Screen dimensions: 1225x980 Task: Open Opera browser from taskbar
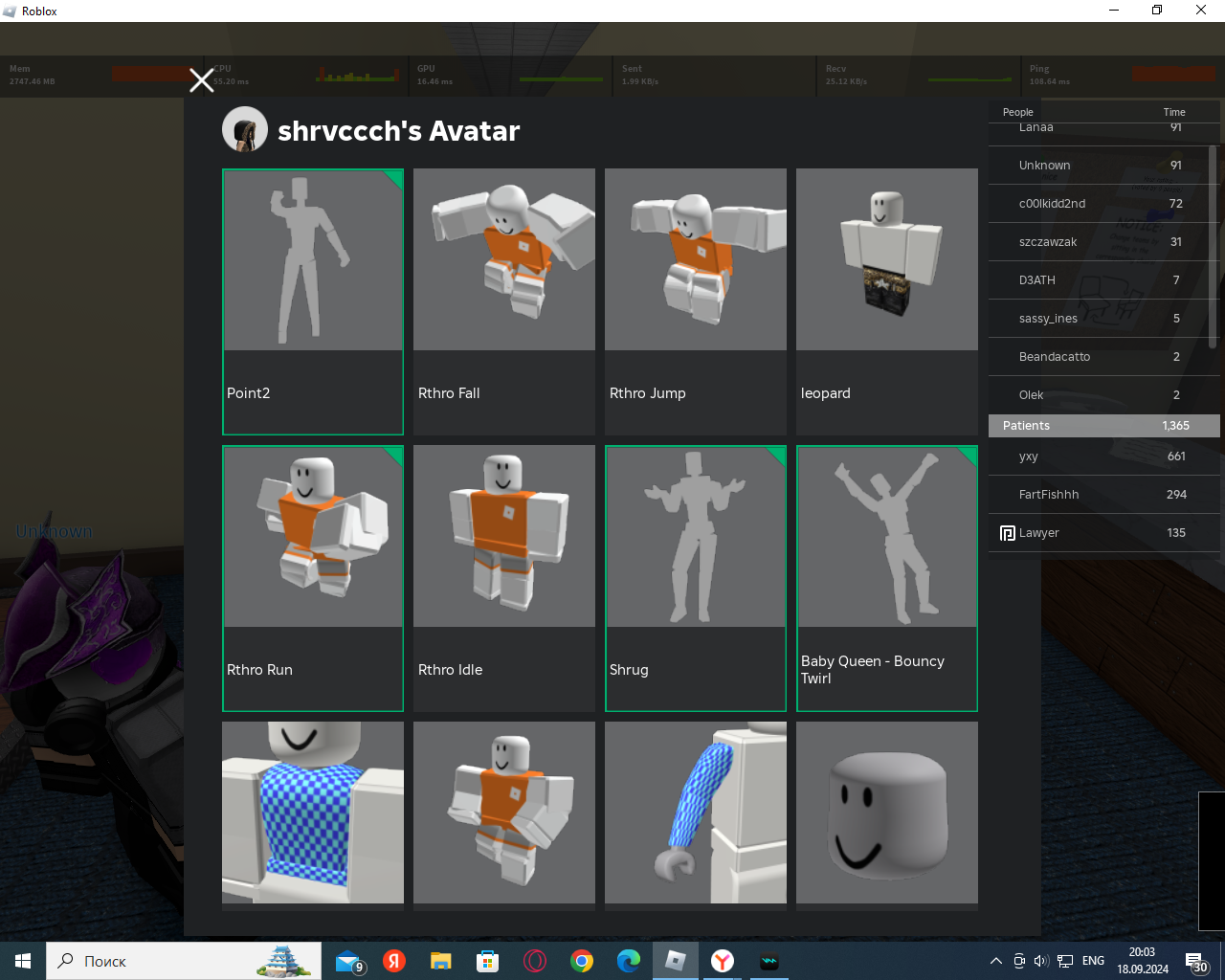point(534,961)
